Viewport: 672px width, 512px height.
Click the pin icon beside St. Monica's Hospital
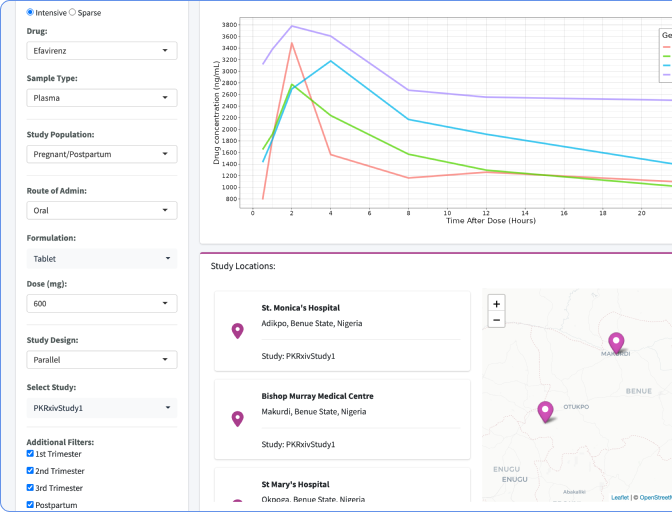237,331
